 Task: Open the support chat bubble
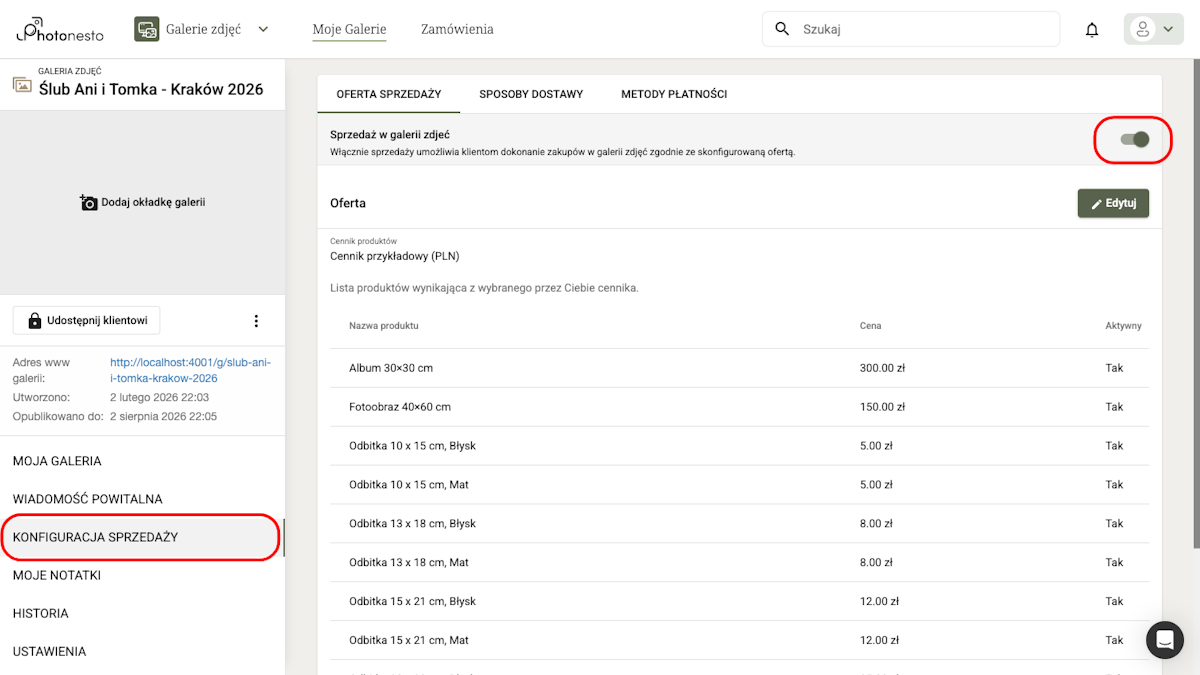click(x=1164, y=640)
